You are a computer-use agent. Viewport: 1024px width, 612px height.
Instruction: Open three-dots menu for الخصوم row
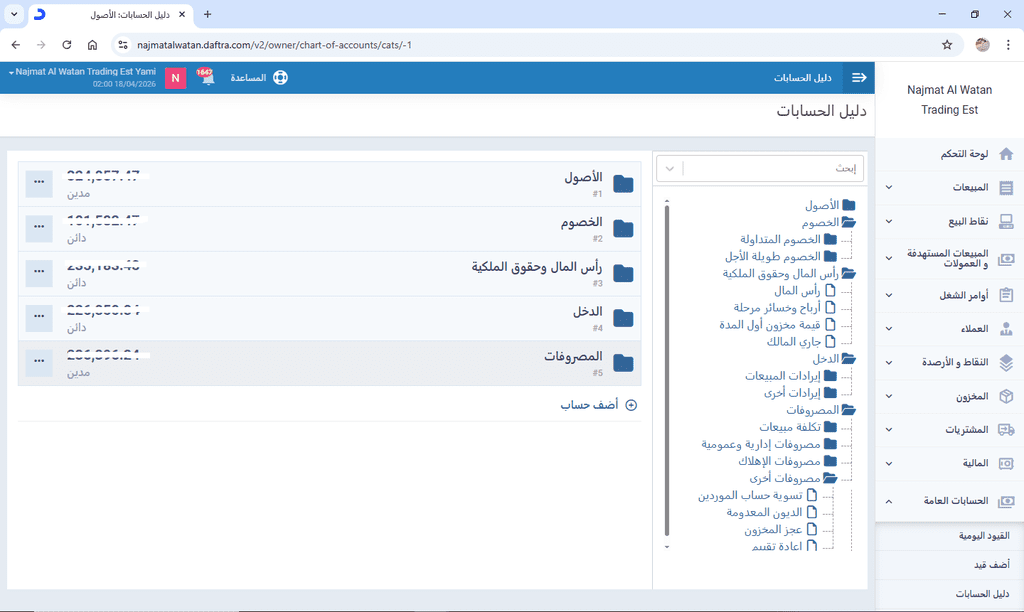39,228
